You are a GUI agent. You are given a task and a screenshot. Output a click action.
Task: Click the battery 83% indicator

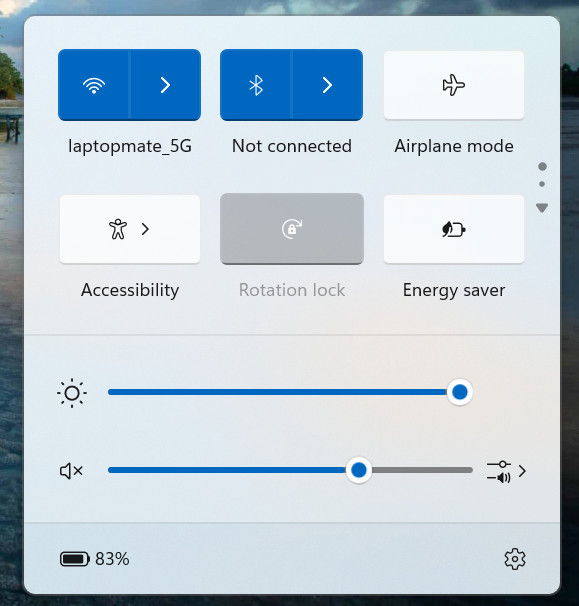[x=95, y=559]
